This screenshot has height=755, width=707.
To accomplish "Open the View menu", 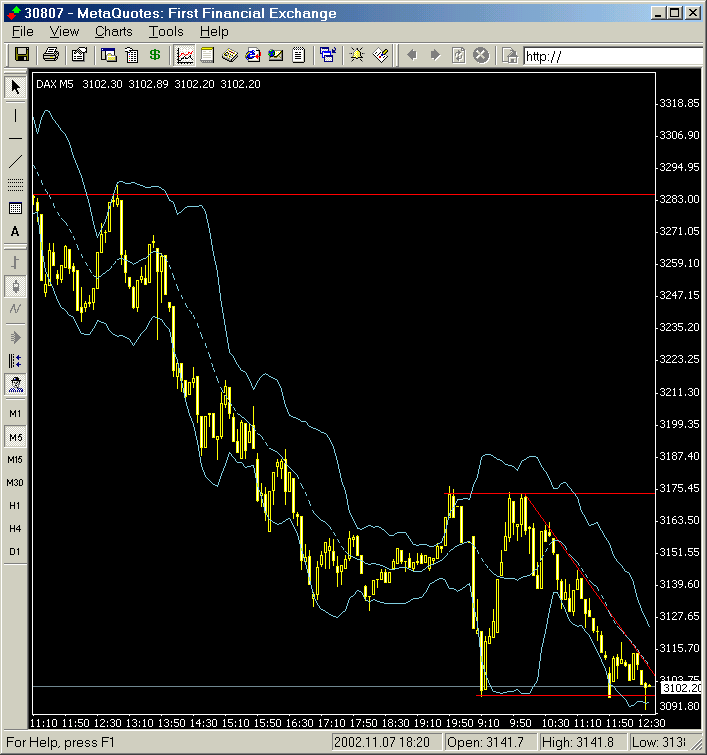I will click(x=64, y=32).
